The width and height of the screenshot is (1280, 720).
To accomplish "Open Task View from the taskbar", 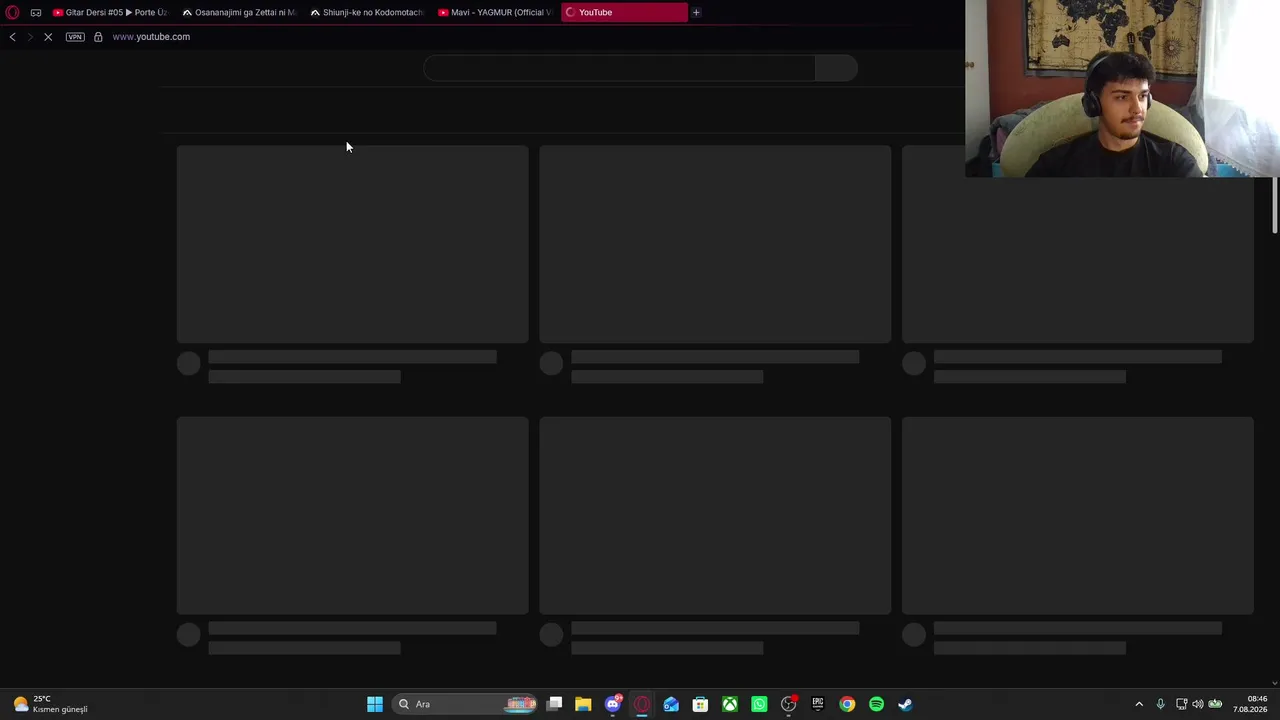I will coord(555,704).
